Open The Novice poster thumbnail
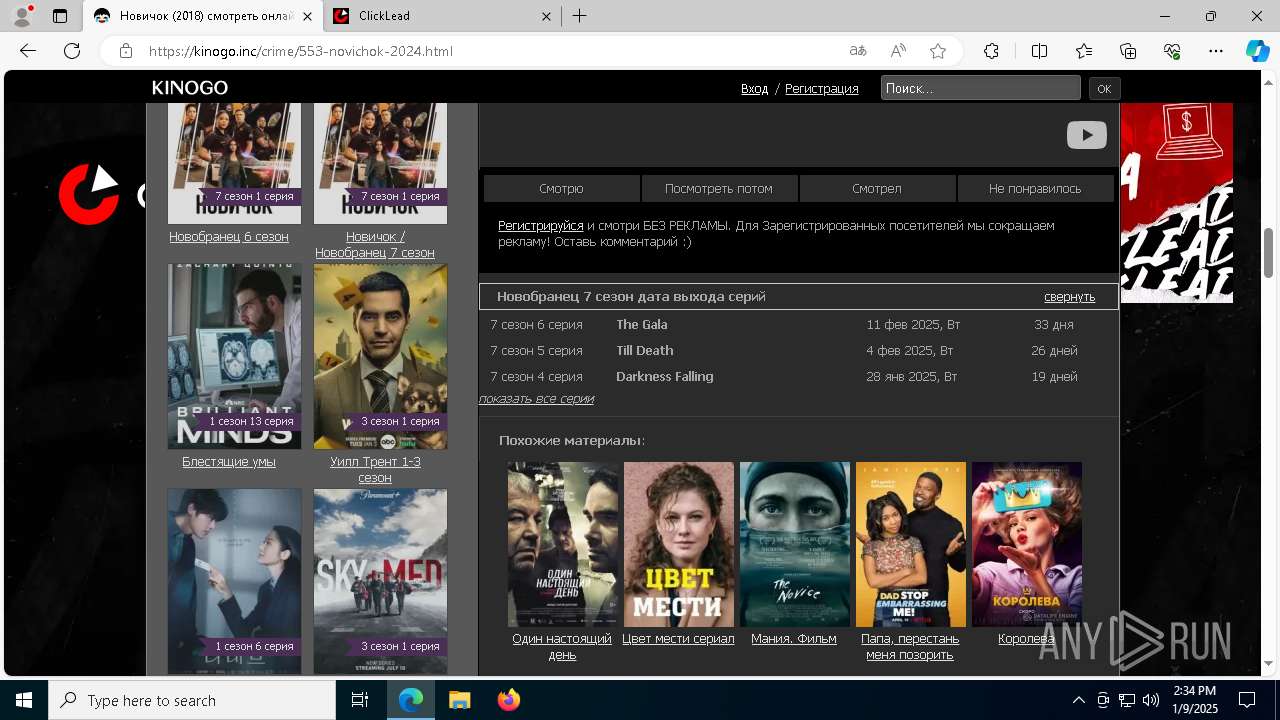1280x720 pixels. [794, 544]
